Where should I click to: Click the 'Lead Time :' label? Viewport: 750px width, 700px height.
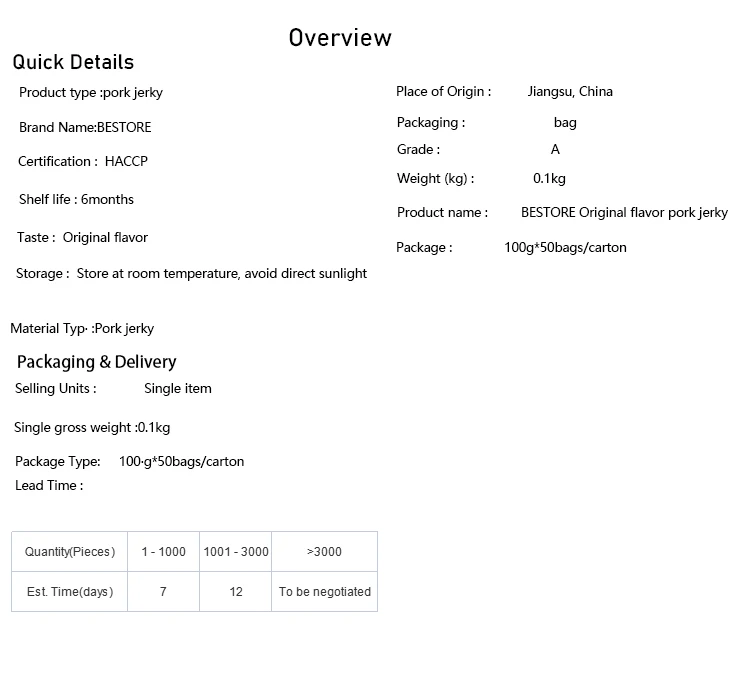[49, 486]
